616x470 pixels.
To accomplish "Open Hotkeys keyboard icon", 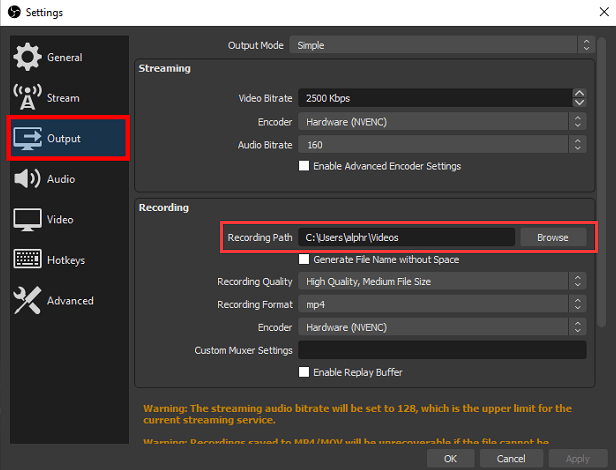I will pos(27,260).
